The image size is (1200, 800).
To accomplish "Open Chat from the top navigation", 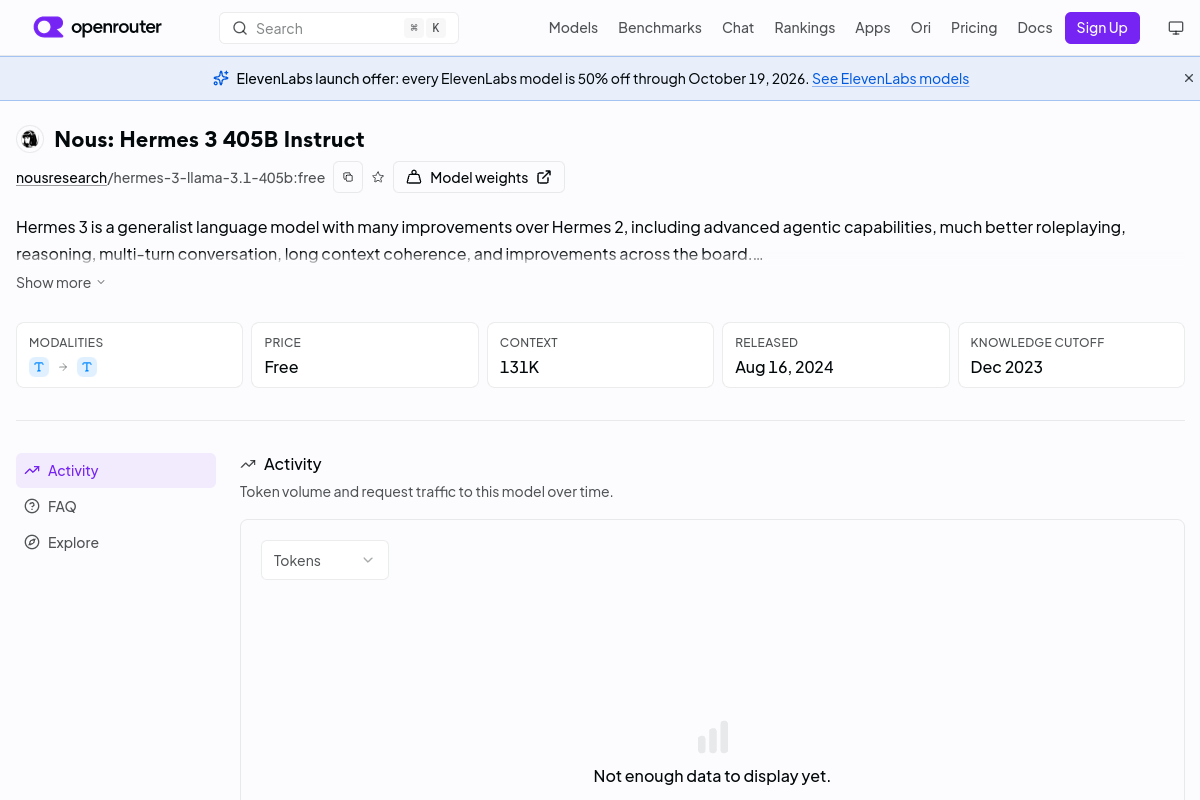I will click(x=738, y=28).
